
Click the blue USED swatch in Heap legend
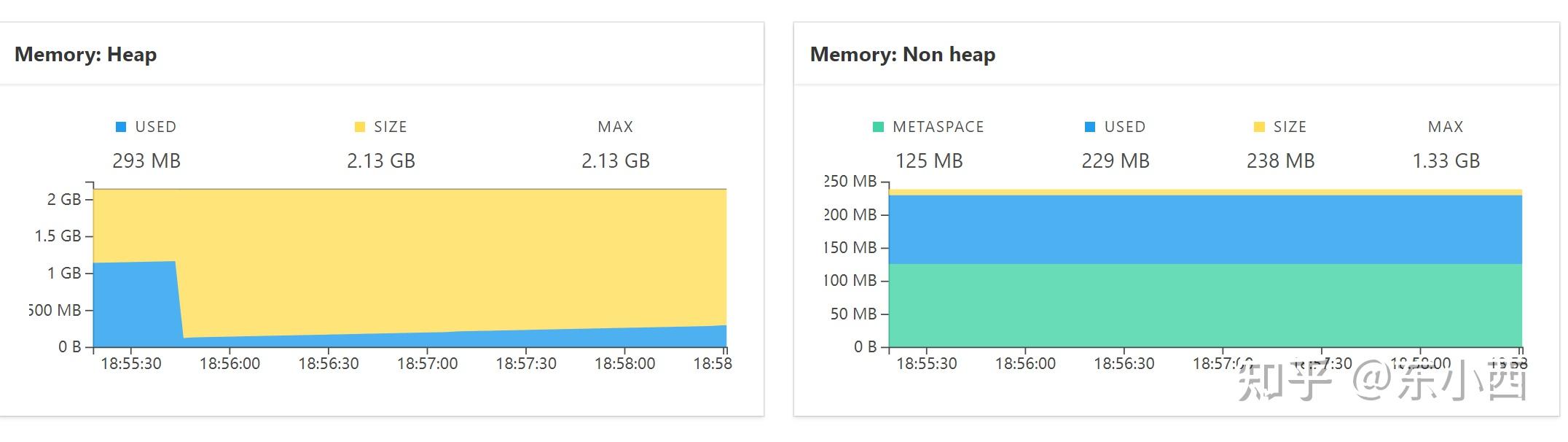(121, 127)
